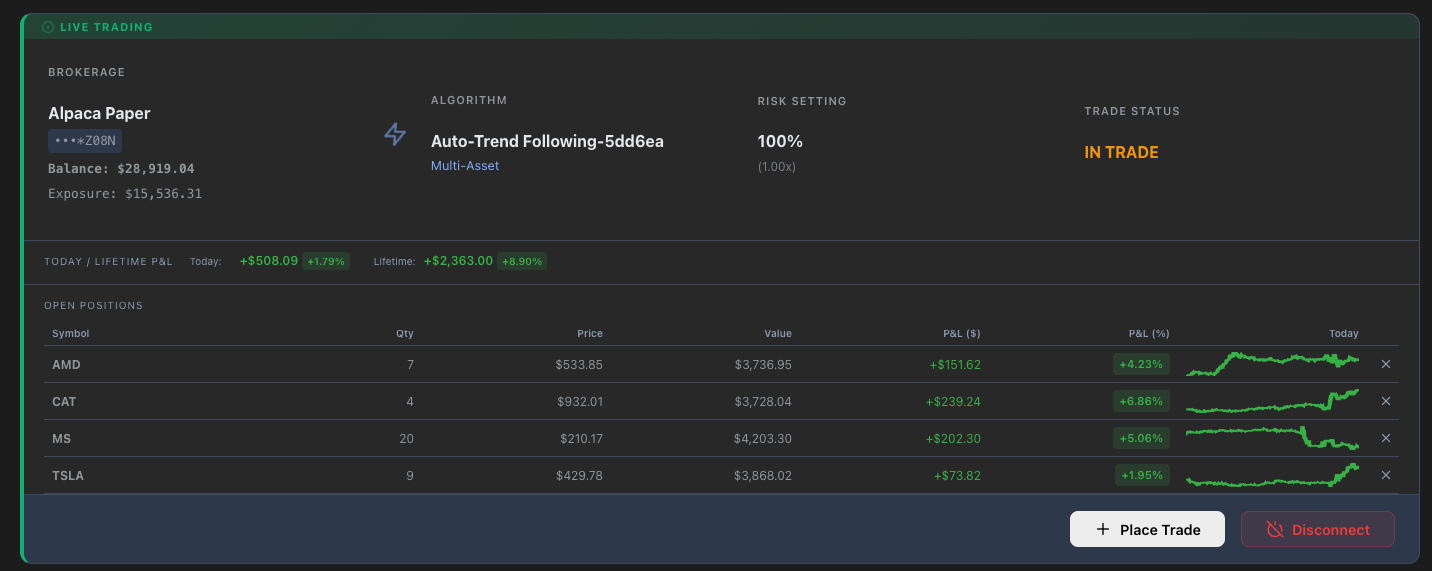Click the +1.79% today badge

(326, 261)
